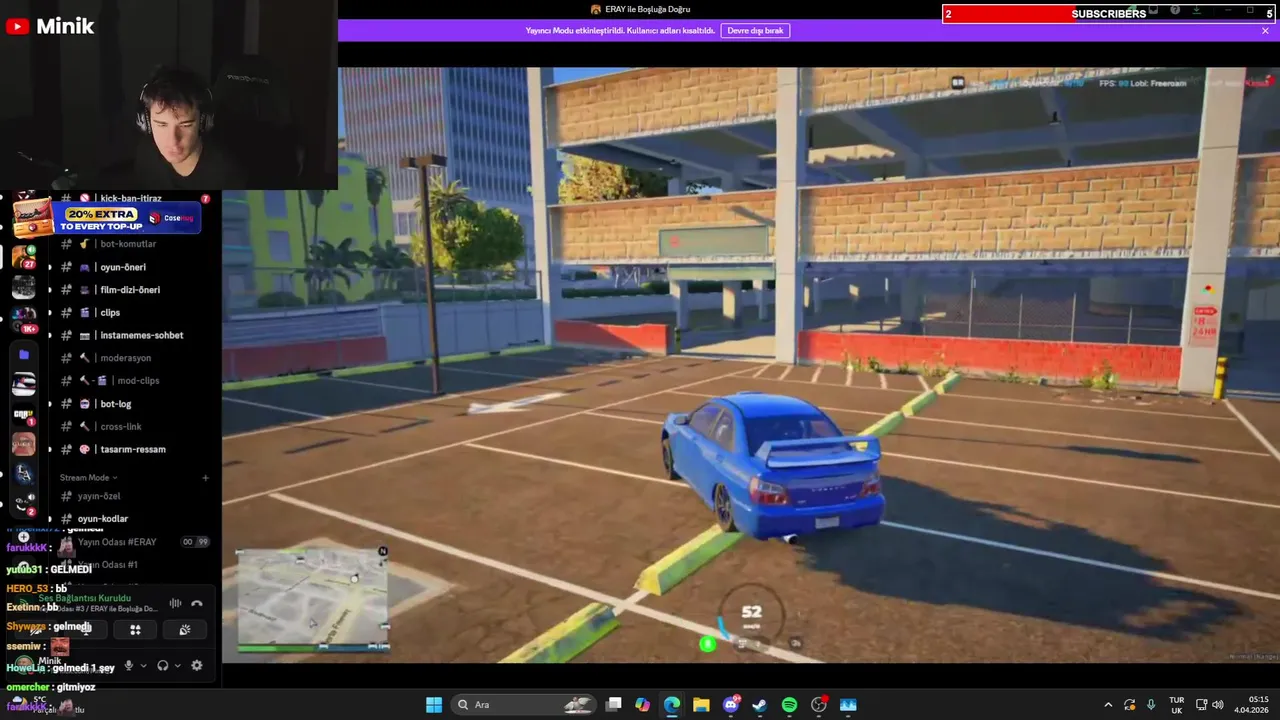Open the rightmost blue taskbar app
This screenshot has width=1280, height=720.
pyautogui.click(x=848, y=705)
